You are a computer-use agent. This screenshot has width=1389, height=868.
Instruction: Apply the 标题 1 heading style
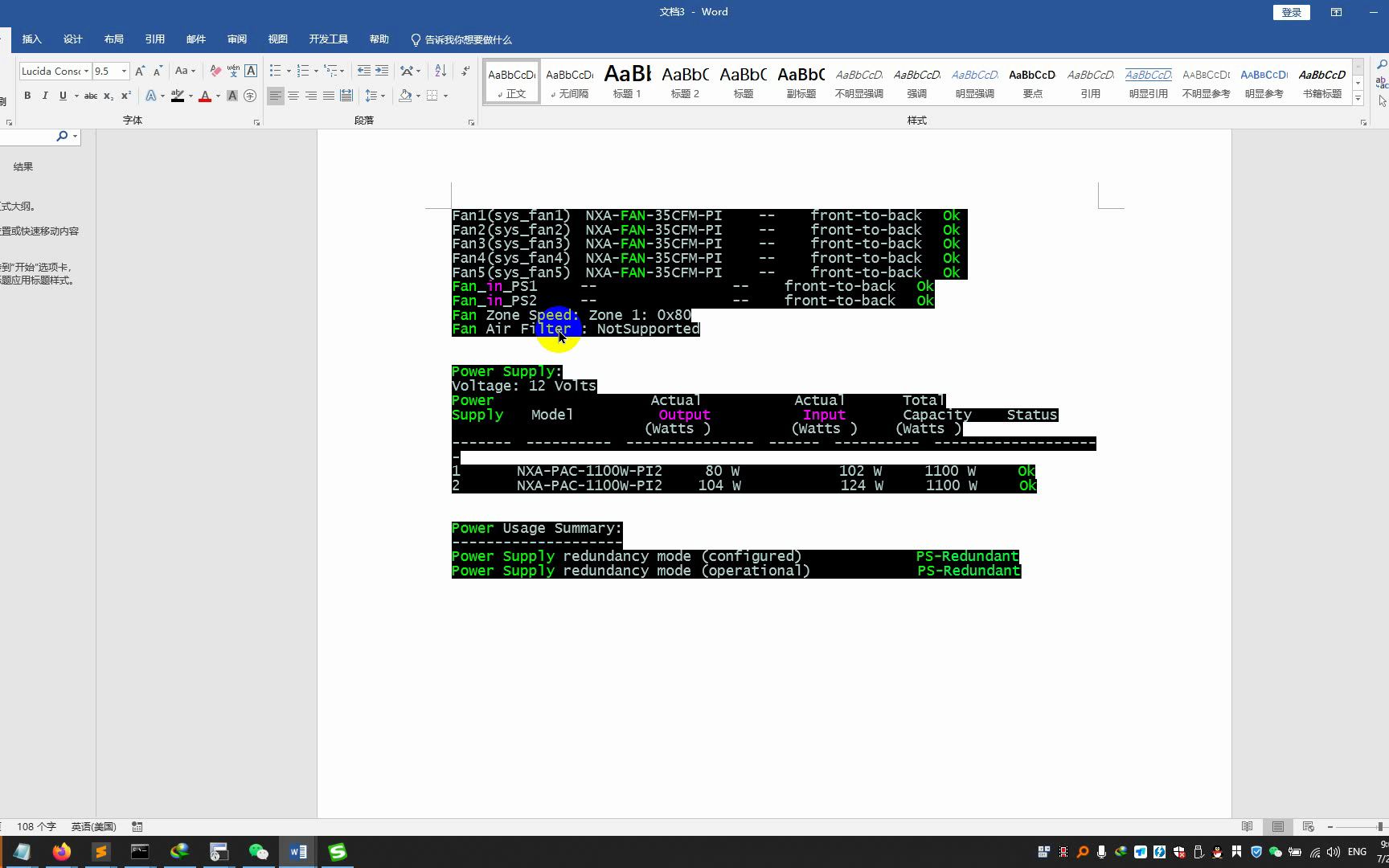pos(627,81)
